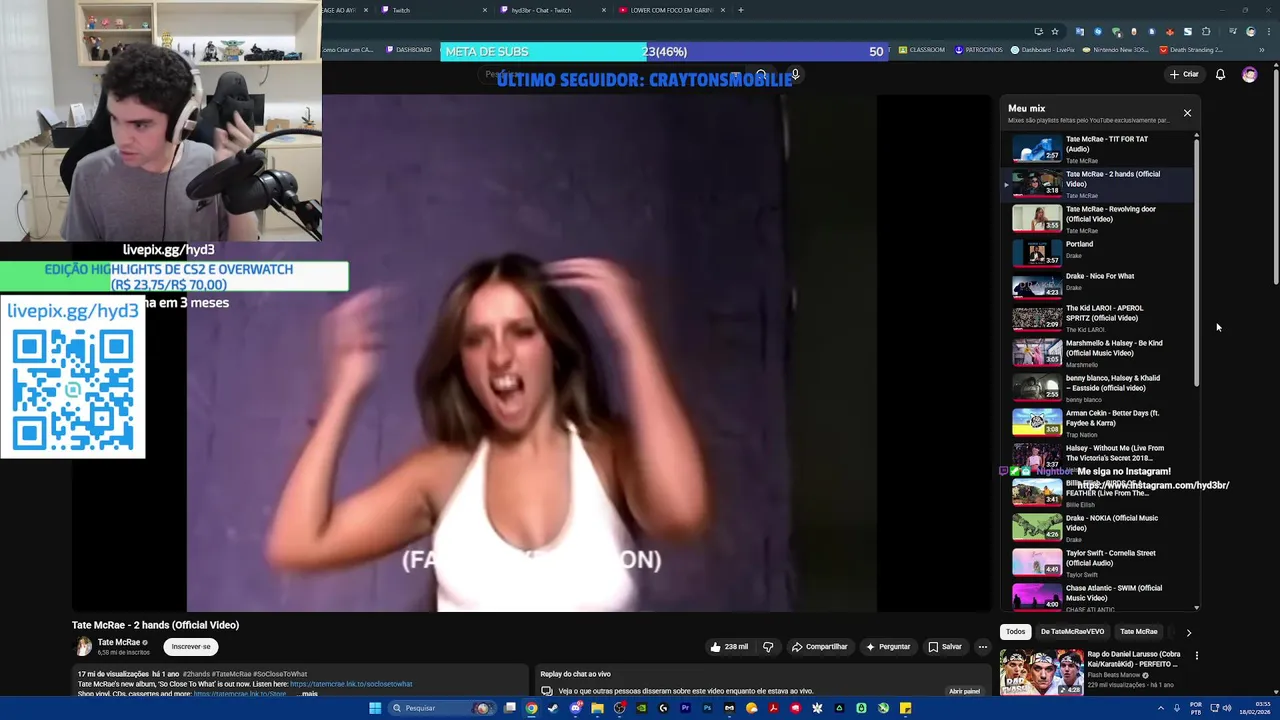Open the YouTube account avatar menu
The height and width of the screenshot is (720, 1280).
[1249, 74]
